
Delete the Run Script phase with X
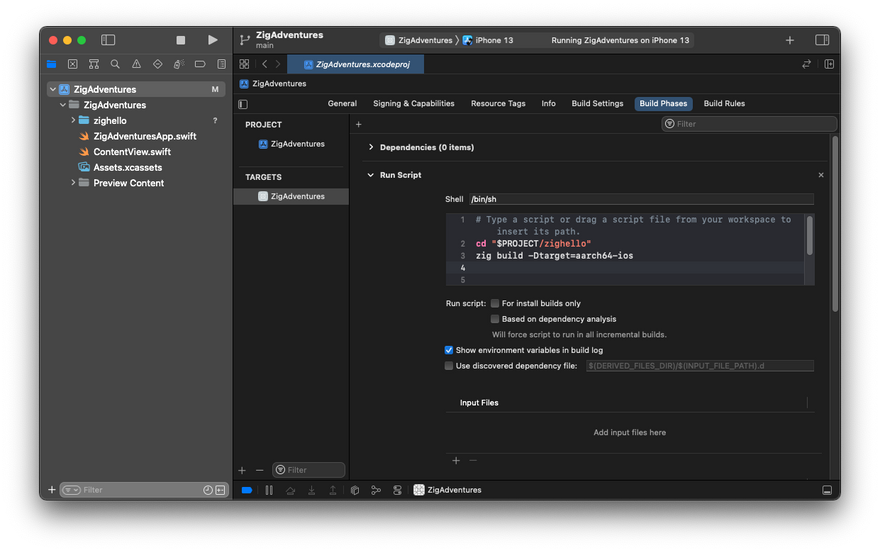821,175
